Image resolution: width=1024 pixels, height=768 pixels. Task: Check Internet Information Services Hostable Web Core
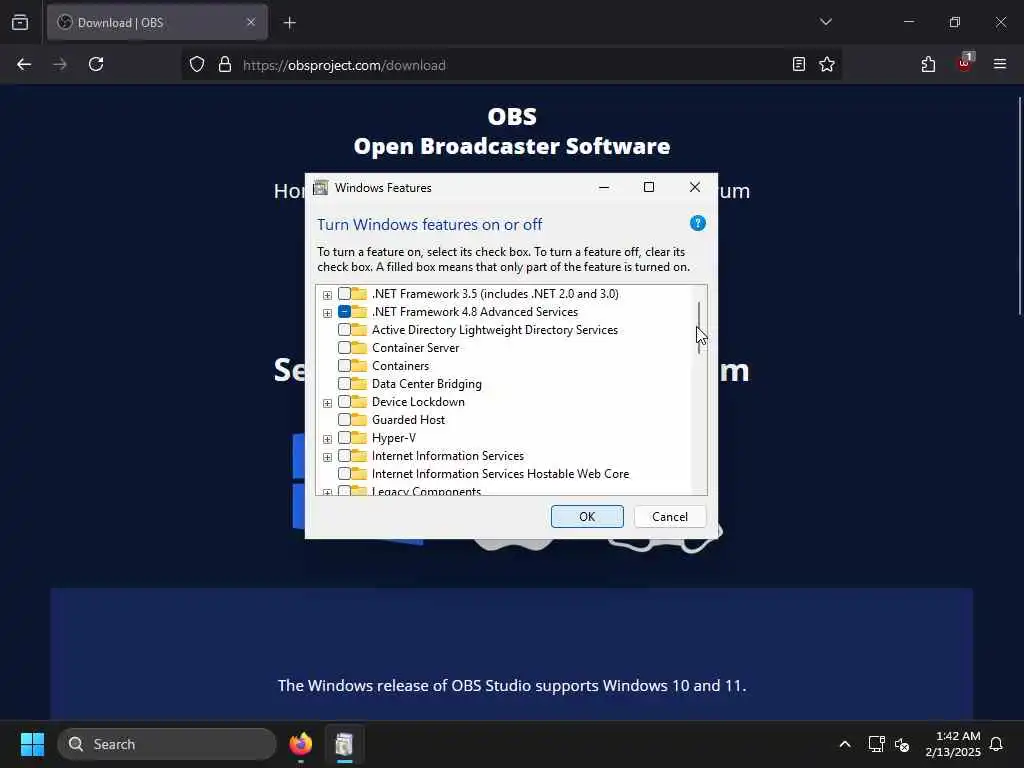344,473
